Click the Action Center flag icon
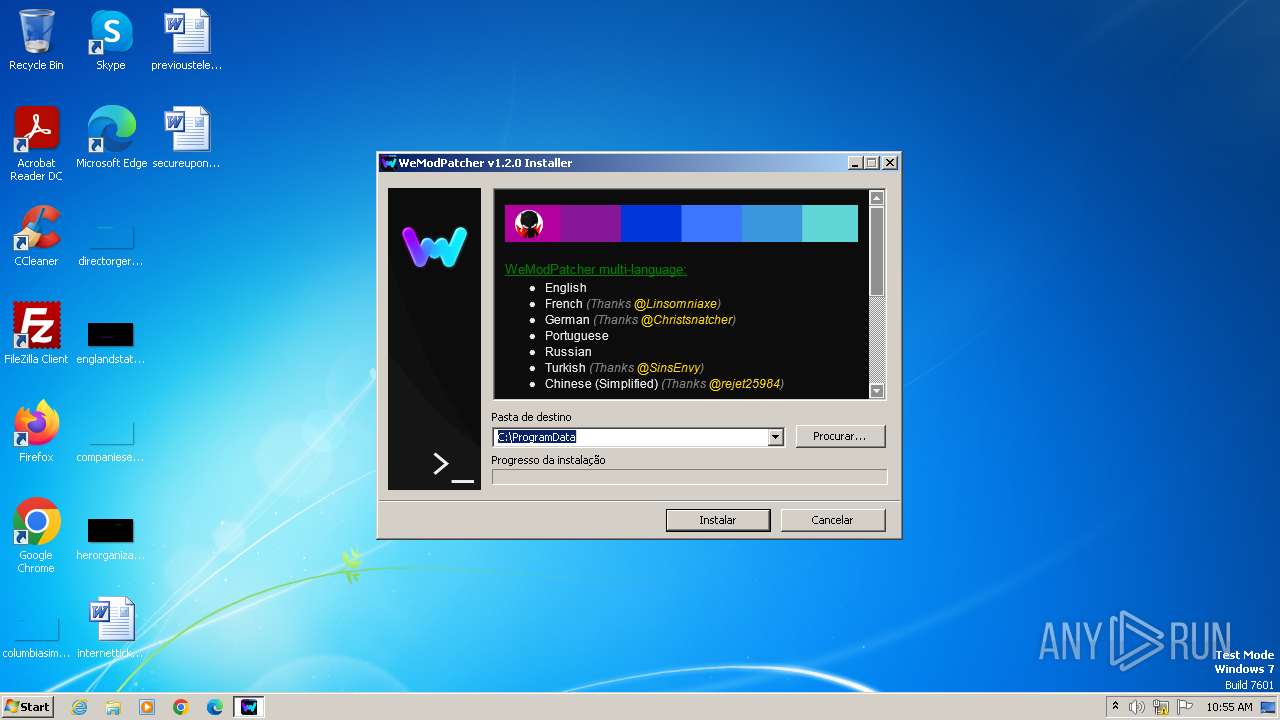This screenshot has width=1280, height=720. click(x=1185, y=707)
